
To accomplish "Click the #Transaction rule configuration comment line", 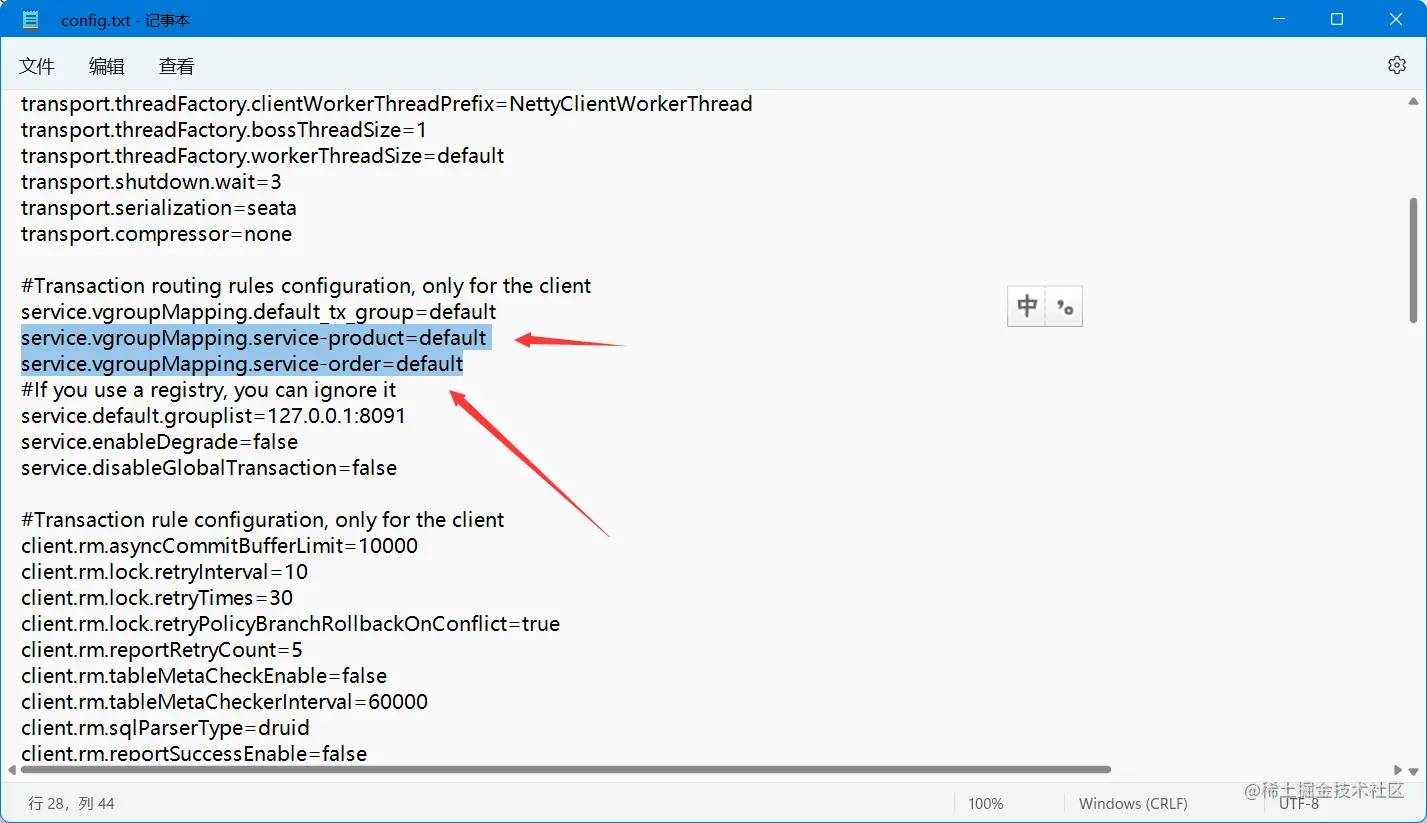I will coord(263,520).
